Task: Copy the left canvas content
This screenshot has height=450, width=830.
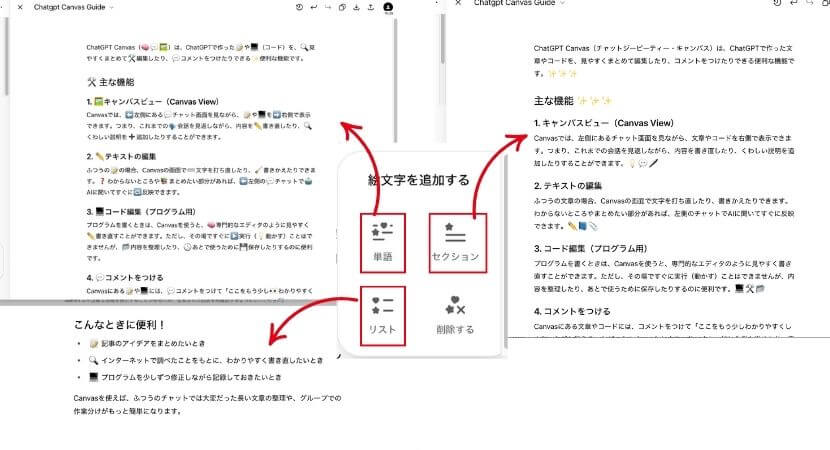Action: click(x=342, y=7)
